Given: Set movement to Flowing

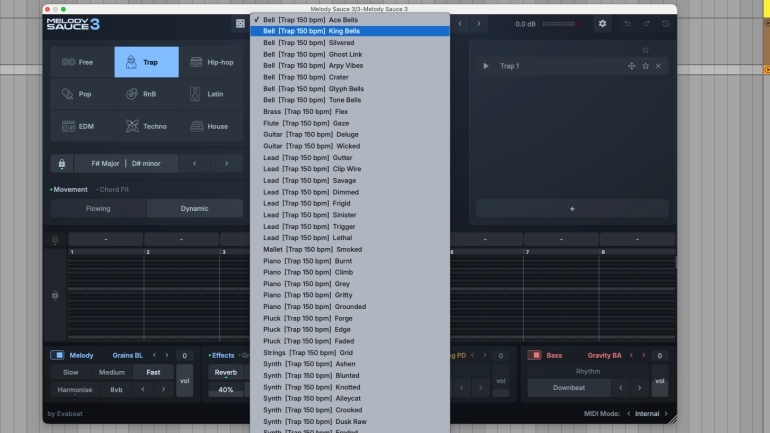Looking at the screenshot, I should 98,209.
